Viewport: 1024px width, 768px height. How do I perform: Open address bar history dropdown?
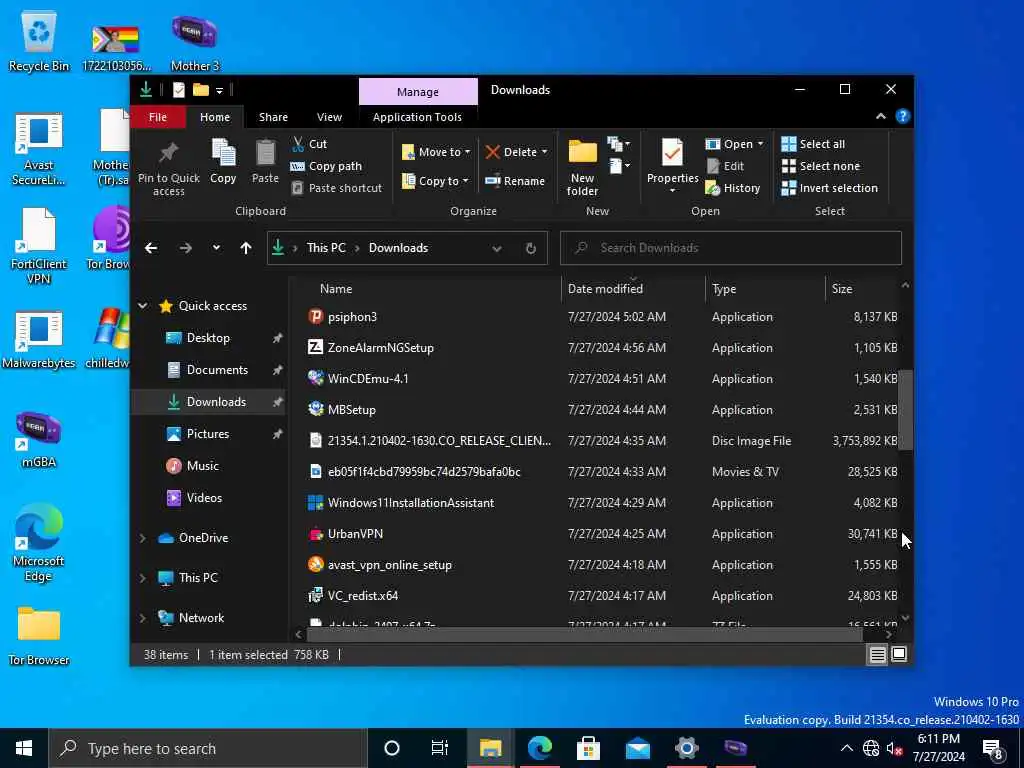coord(497,248)
